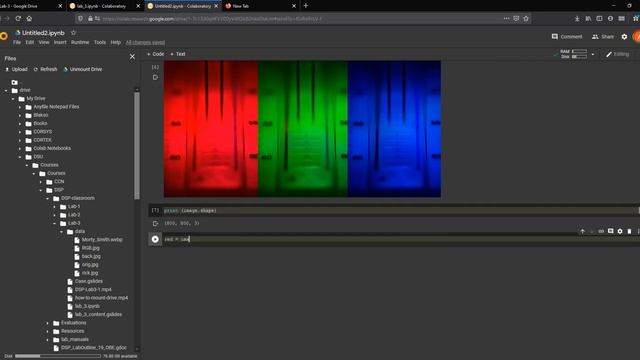Open browser downloads
This screenshot has height=360, width=640.
pyautogui.click(x=577, y=18)
